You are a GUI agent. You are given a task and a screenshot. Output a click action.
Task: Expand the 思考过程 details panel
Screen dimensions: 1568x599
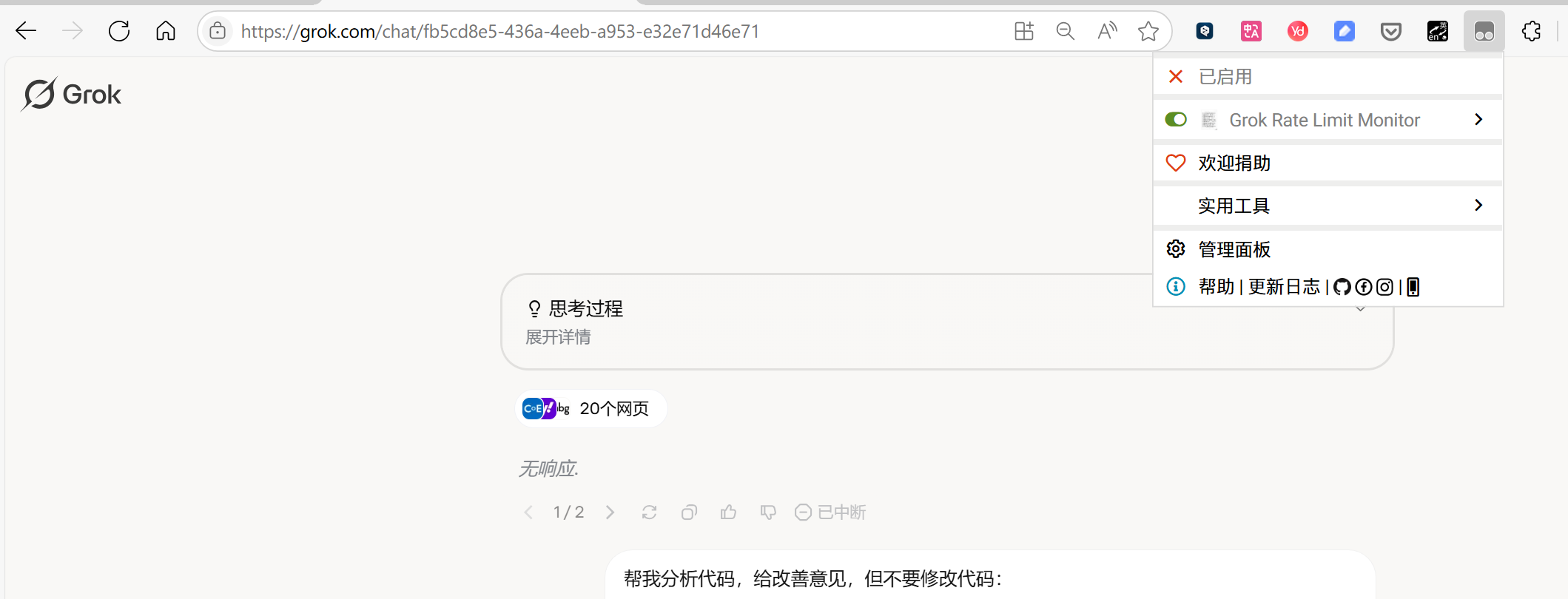pos(947,322)
